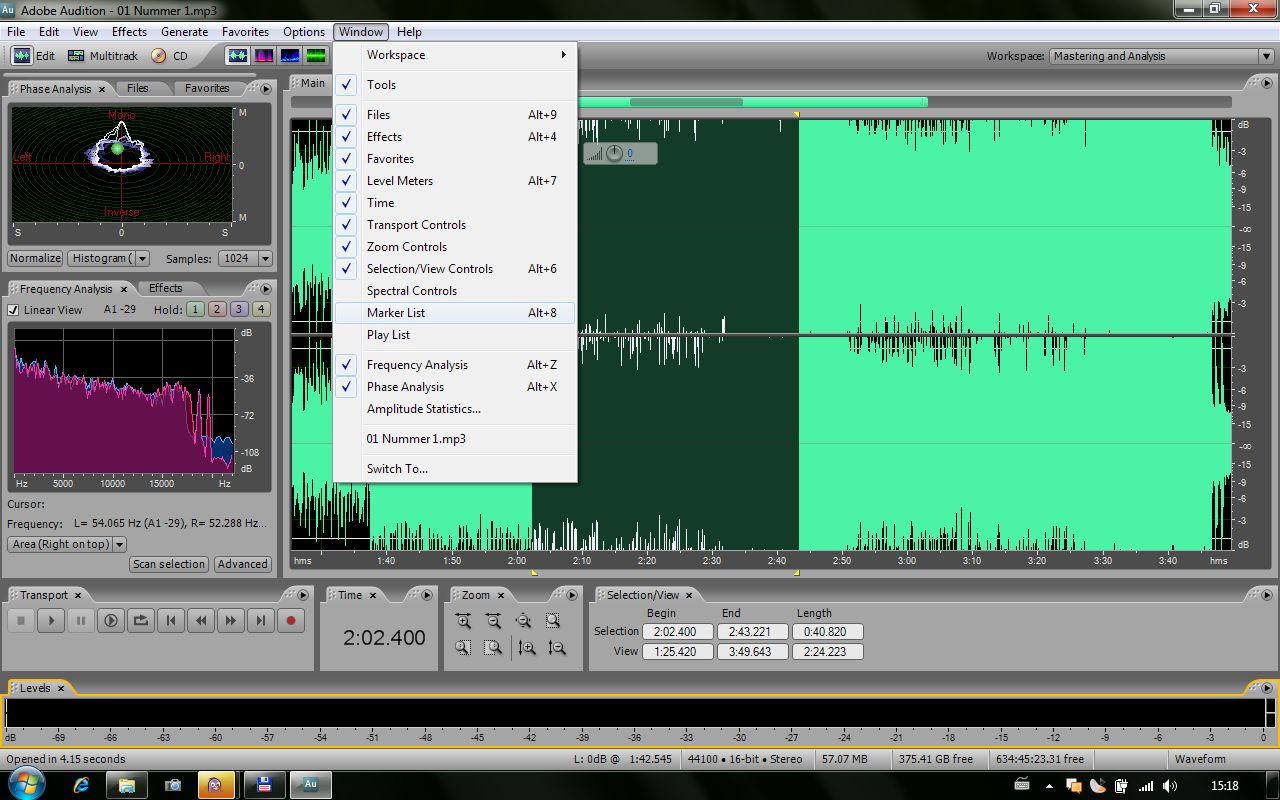Image resolution: width=1280 pixels, height=800 pixels.
Task: Uncheck Files in Window menu
Action: point(455,115)
